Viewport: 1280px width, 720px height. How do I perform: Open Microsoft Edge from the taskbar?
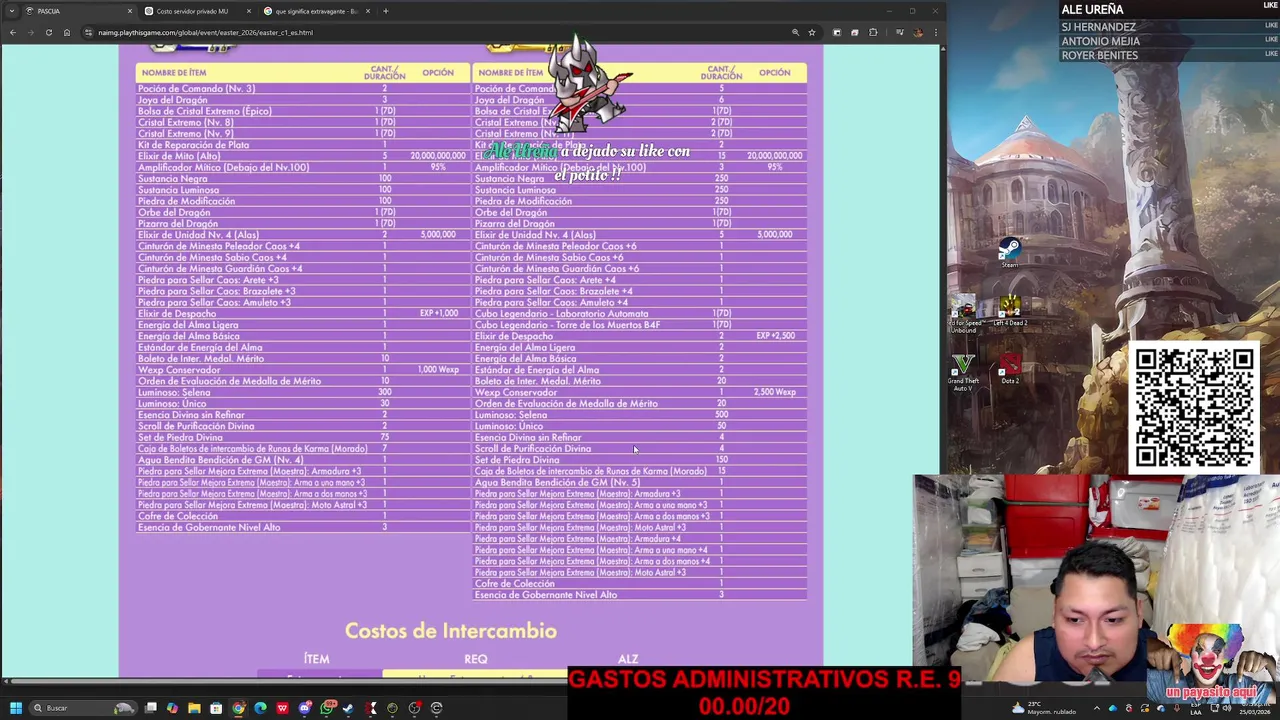(x=260, y=708)
